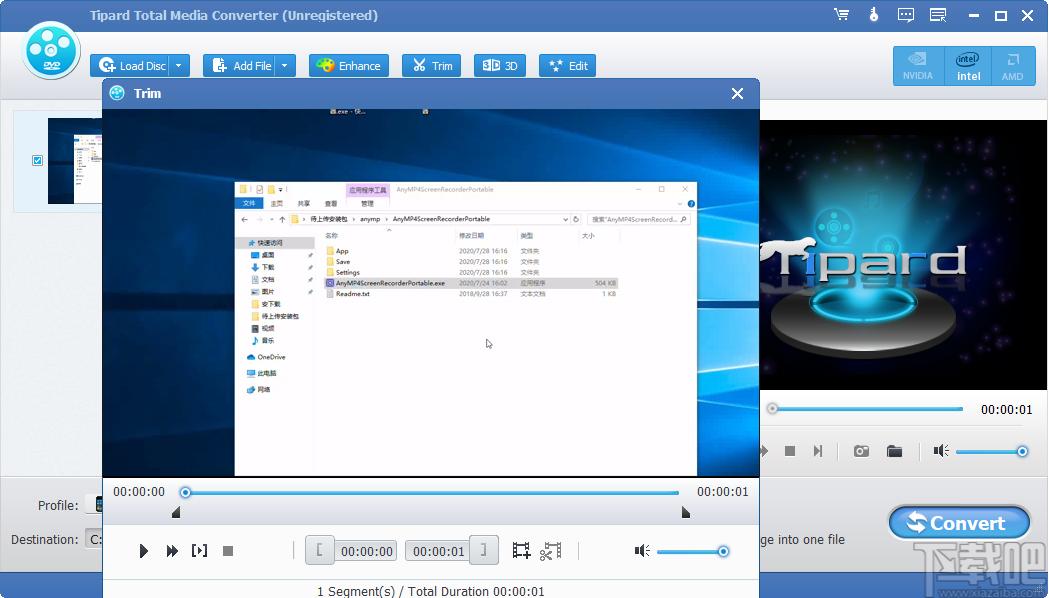Click the start time field 00:00:00
1049x598 pixels.
coord(366,551)
